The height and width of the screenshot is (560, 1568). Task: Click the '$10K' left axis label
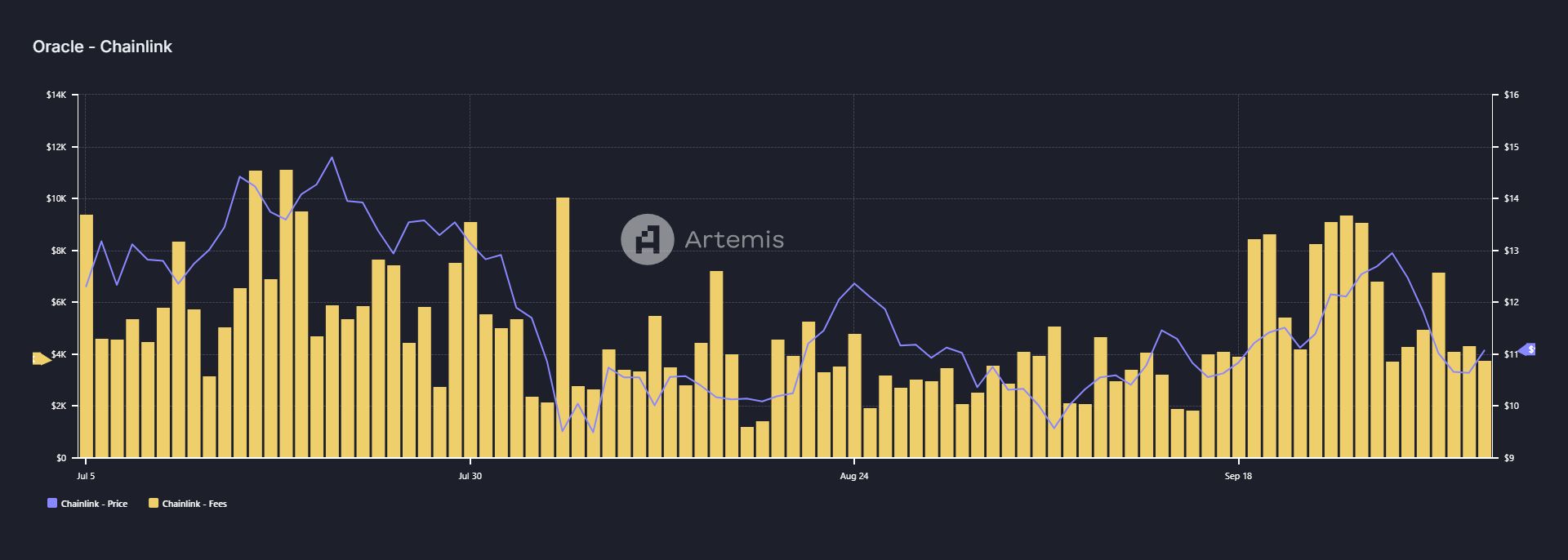coord(56,199)
